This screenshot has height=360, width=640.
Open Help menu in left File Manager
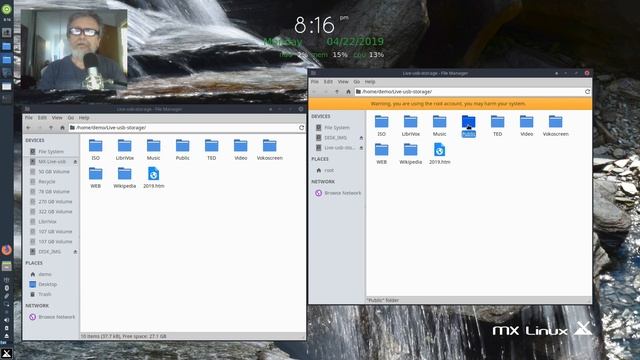point(84,118)
